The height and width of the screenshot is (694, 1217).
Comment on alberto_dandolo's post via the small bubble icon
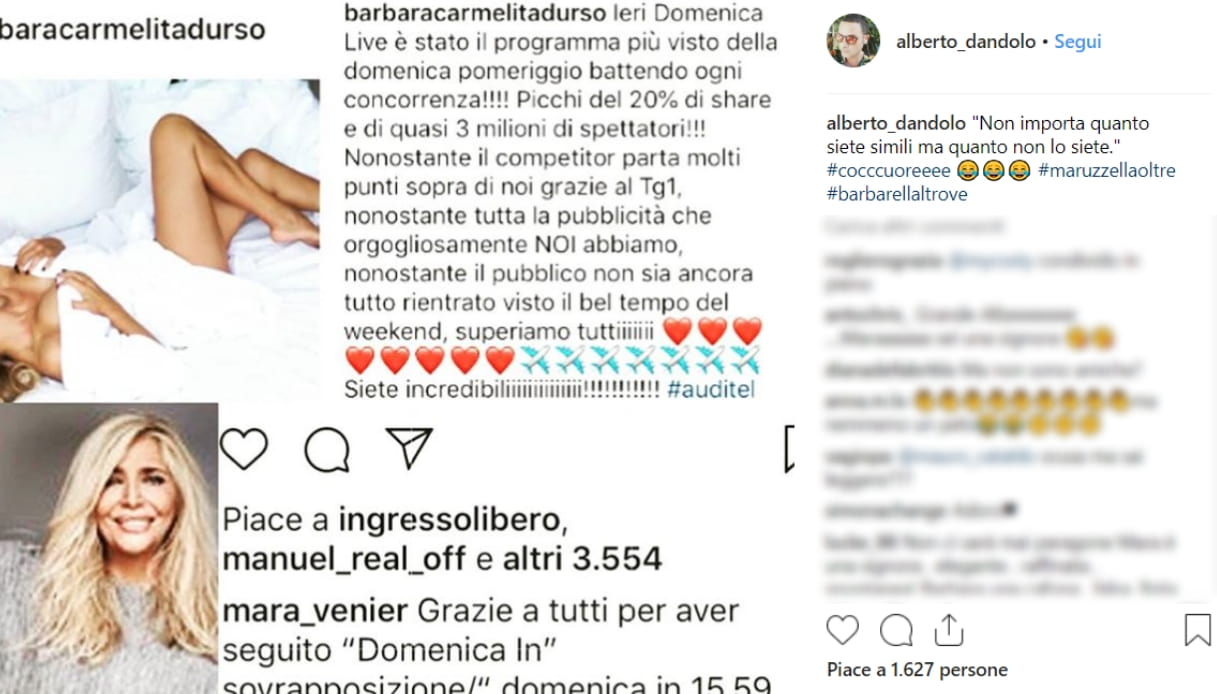pyautogui.click(x=896, y=630)
